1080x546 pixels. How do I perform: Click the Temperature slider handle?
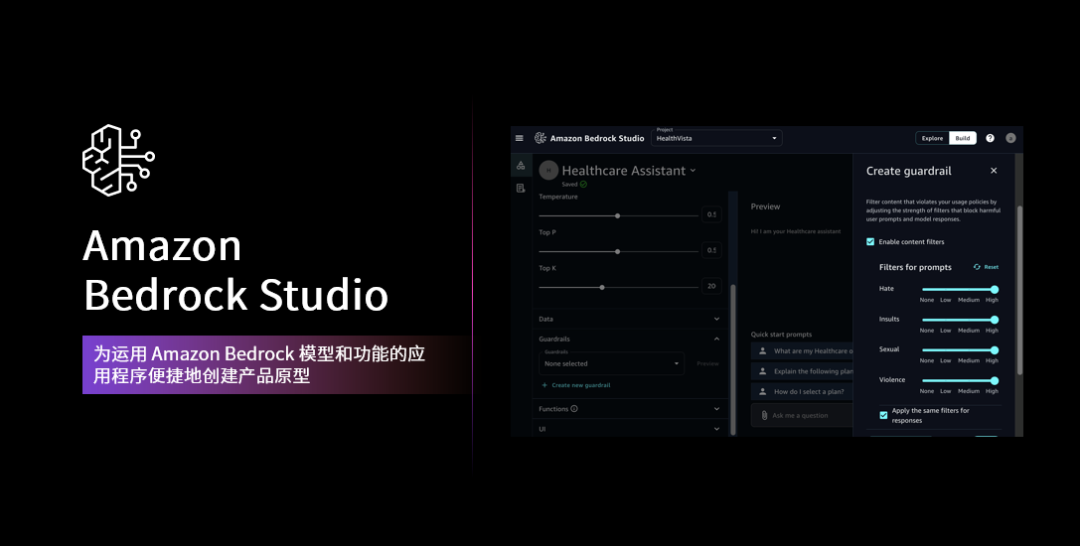pos(618,216)
